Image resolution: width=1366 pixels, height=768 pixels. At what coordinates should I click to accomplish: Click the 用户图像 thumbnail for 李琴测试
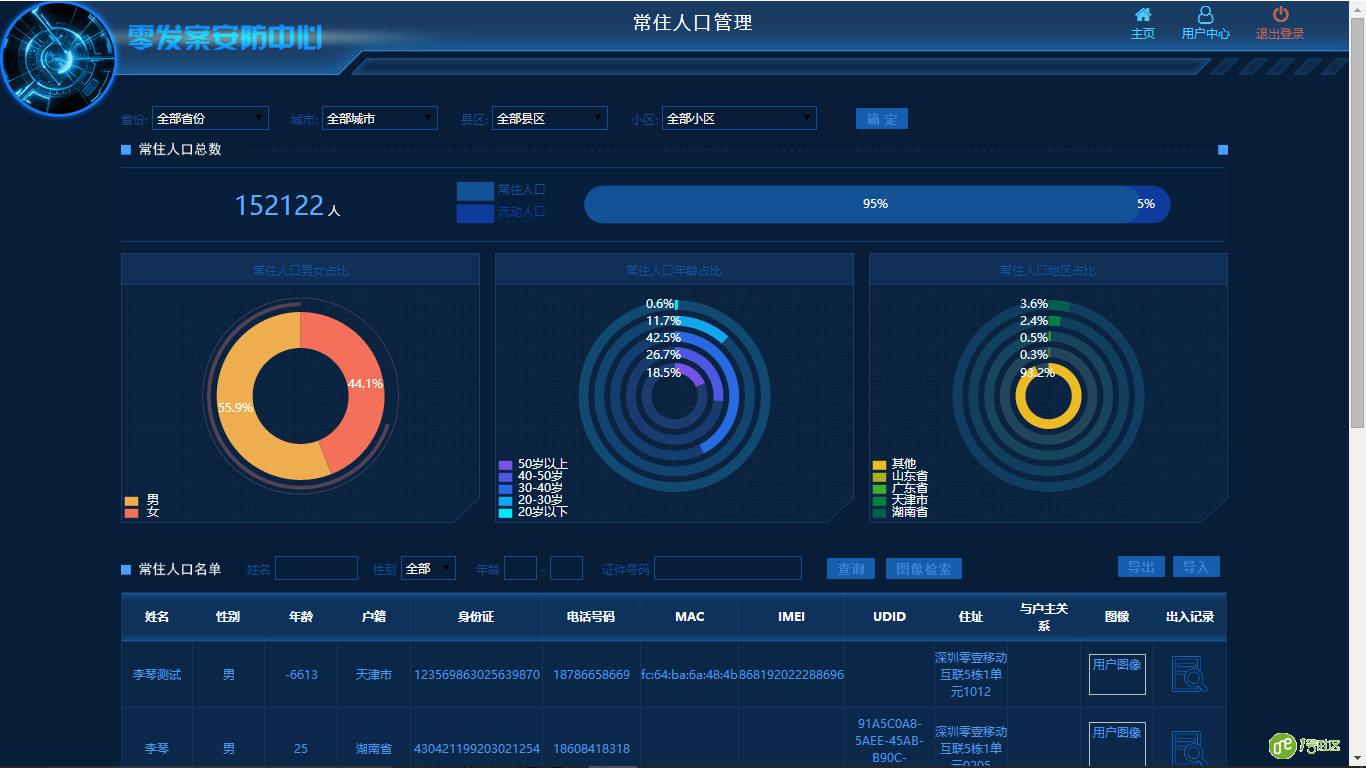pyautogui.click(x=1117, y=674)
